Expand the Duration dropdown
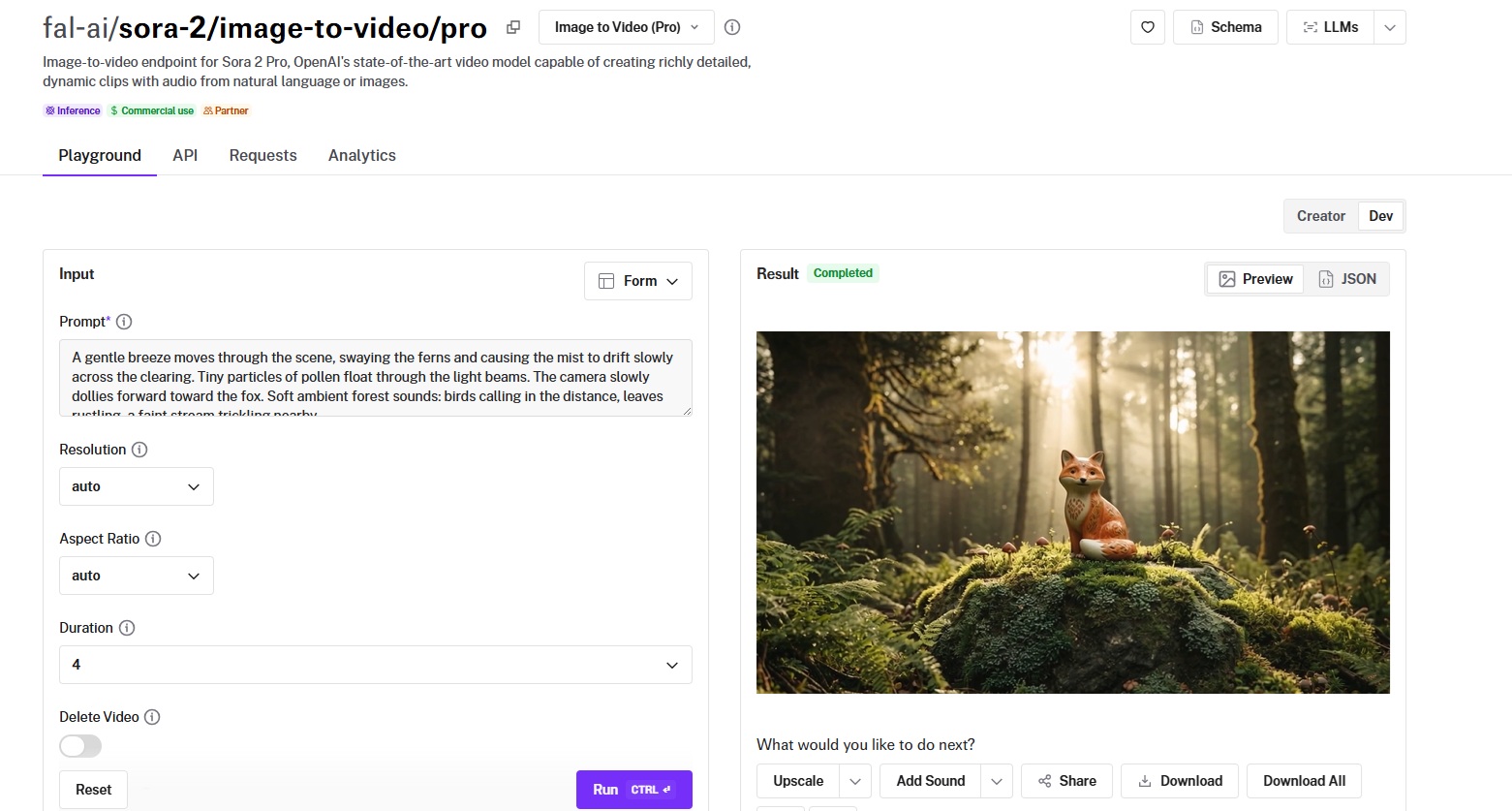The height and width of the screenshot is (811, 1512). click(x=375, y=665)
